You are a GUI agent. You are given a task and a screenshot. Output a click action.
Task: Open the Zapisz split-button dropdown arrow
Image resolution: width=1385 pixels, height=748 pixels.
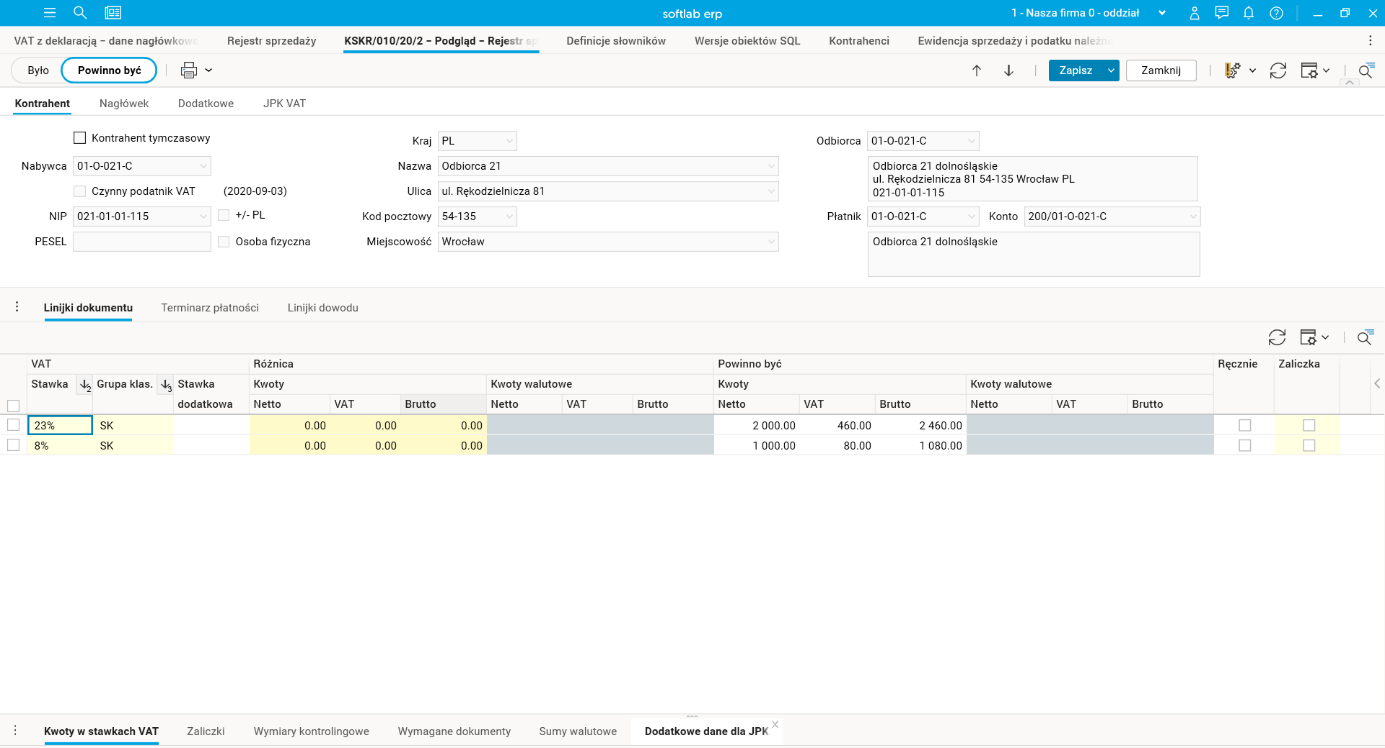coord(1111,70)
